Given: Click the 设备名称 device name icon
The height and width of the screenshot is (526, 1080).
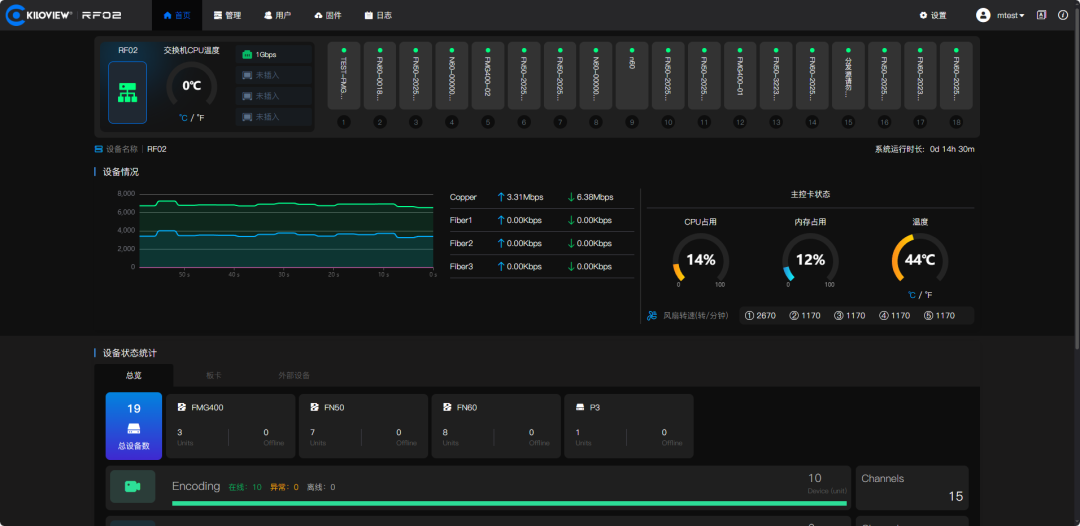Looking at the screenshot, I should (x=98, y=149).
